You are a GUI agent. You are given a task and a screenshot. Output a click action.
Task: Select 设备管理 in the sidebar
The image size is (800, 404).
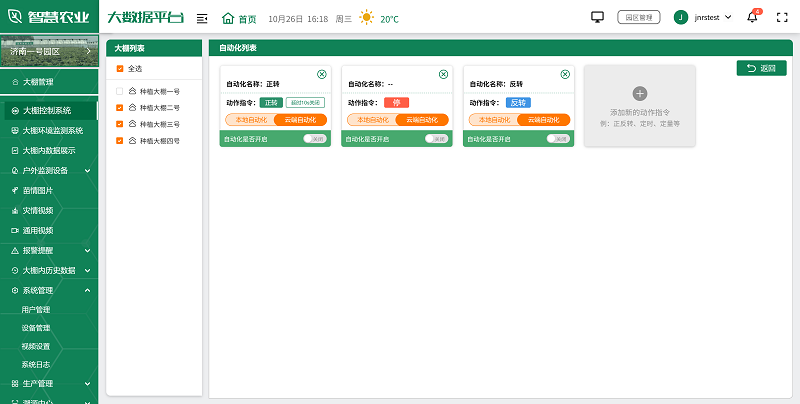pos(36,328)
